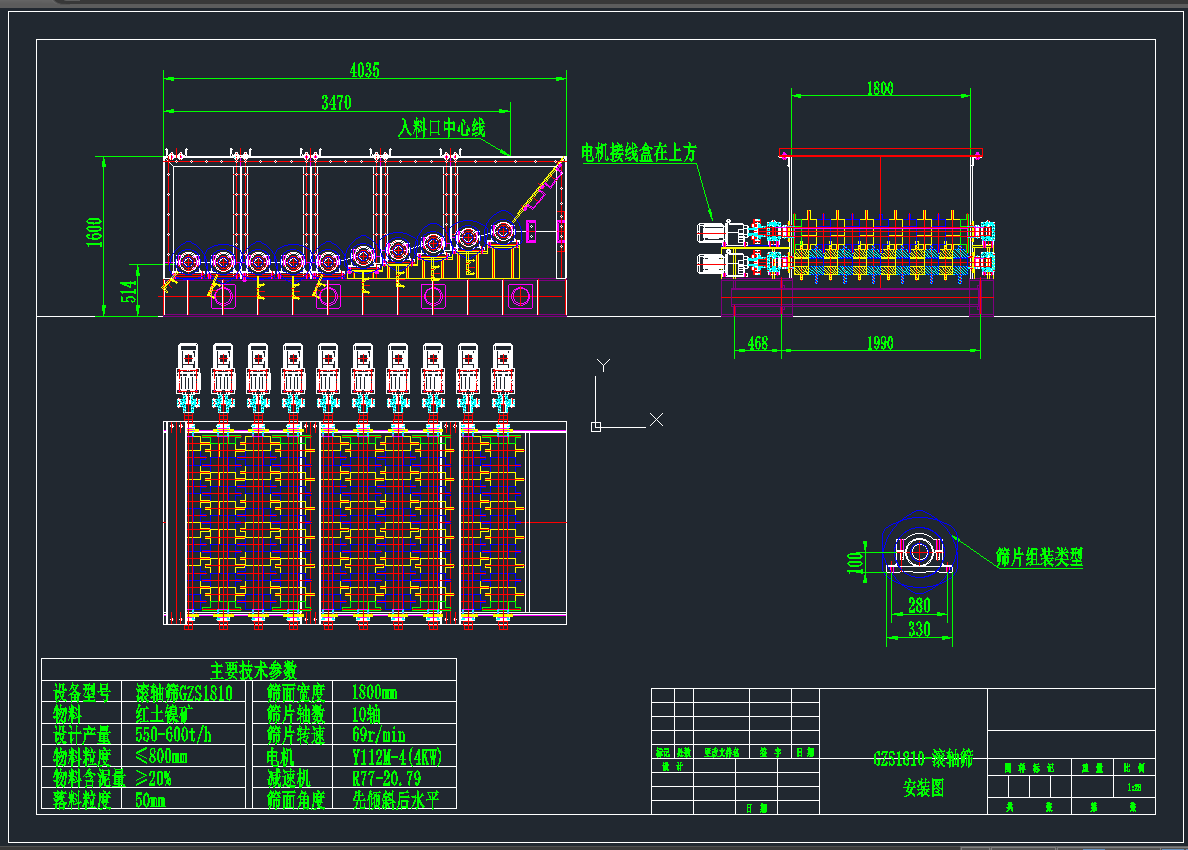This screenshot has height=850, width=1188.
Task: Click the 物料粒度 label
Action: 82,757
